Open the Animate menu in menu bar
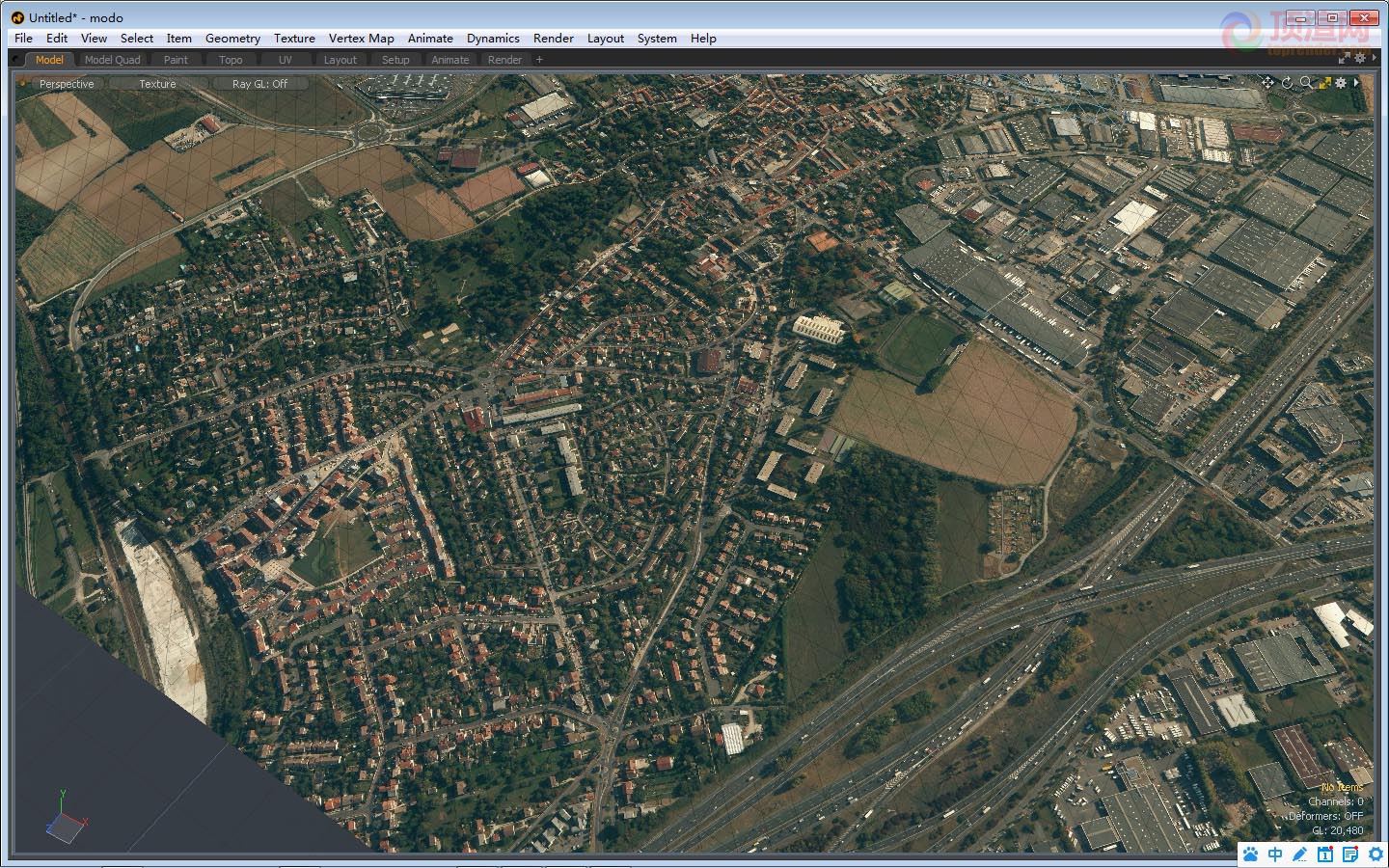Image resolution: width=1389 pixels, height=868 pixels. tap(430, 39)
